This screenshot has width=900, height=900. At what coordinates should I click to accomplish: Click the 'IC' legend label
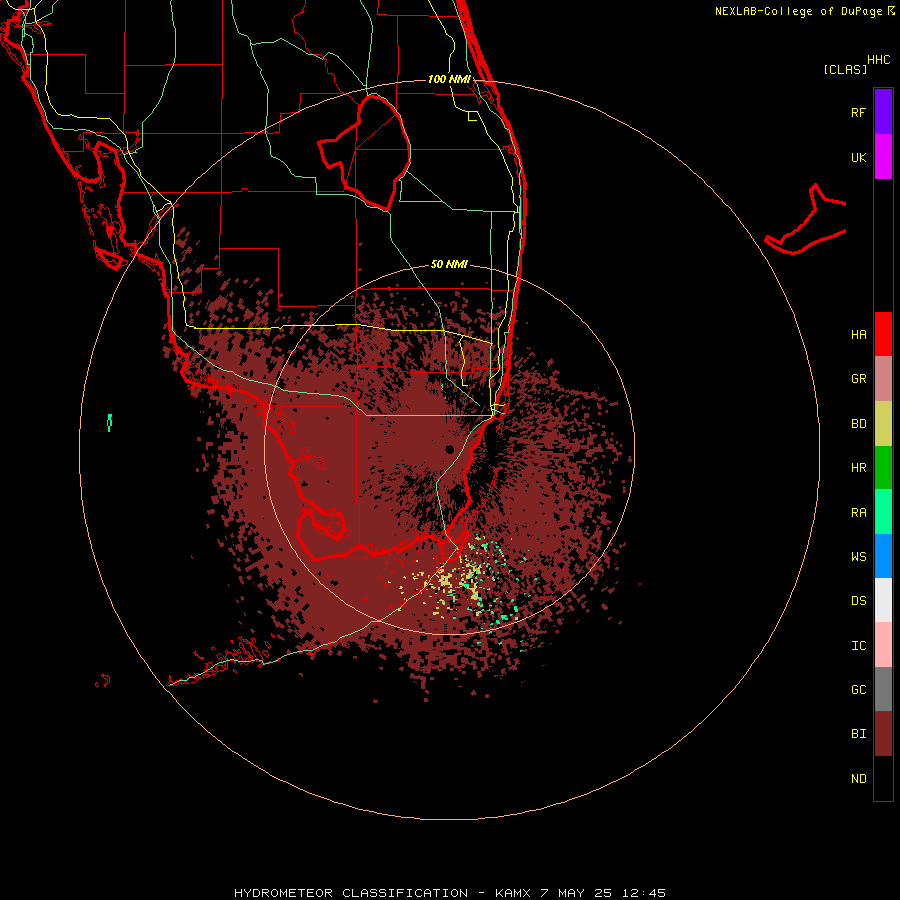[858, 646]
